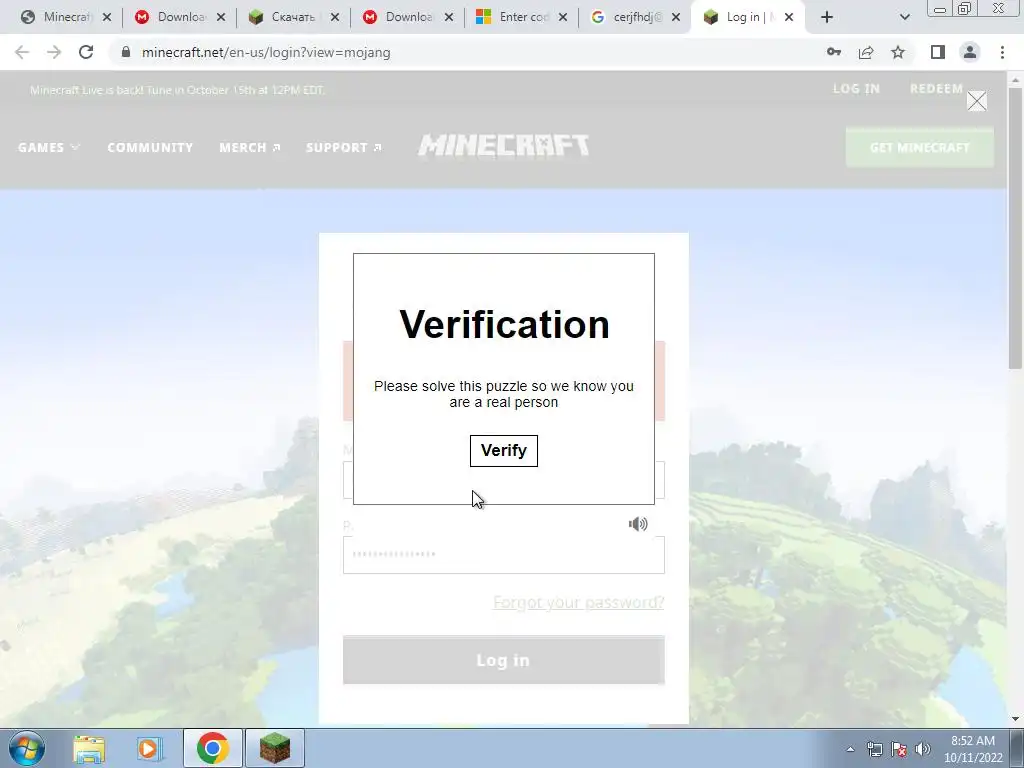
Task: Click the network tray icon
Action: (874, 749)
